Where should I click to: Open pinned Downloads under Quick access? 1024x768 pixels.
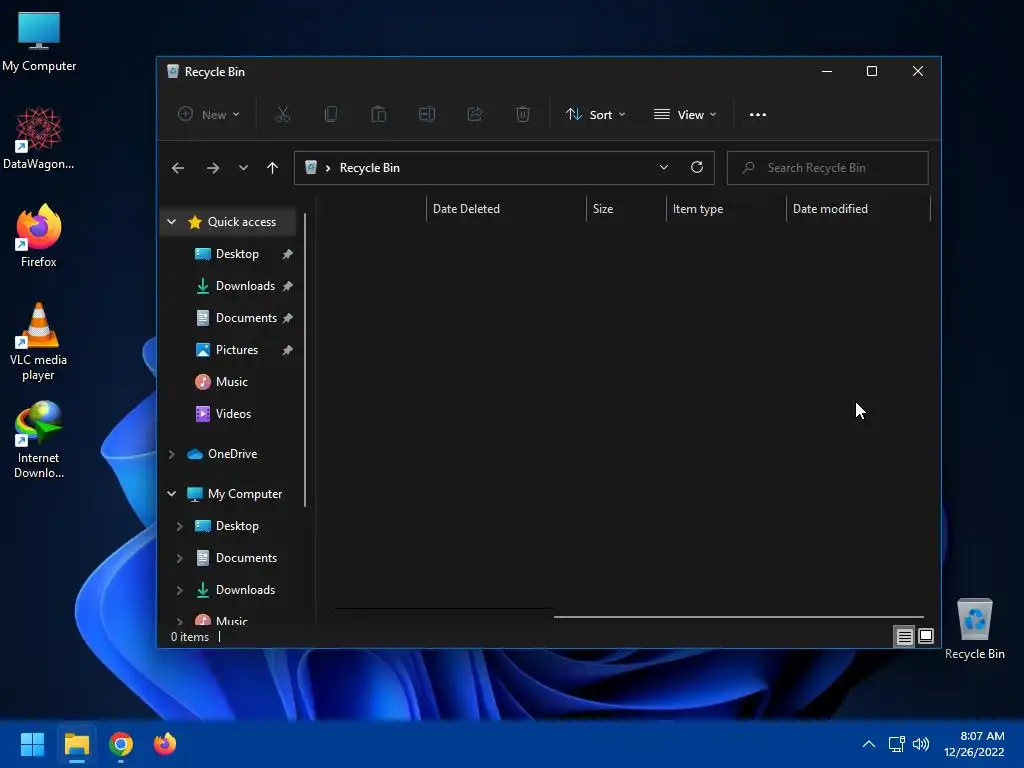245,286
